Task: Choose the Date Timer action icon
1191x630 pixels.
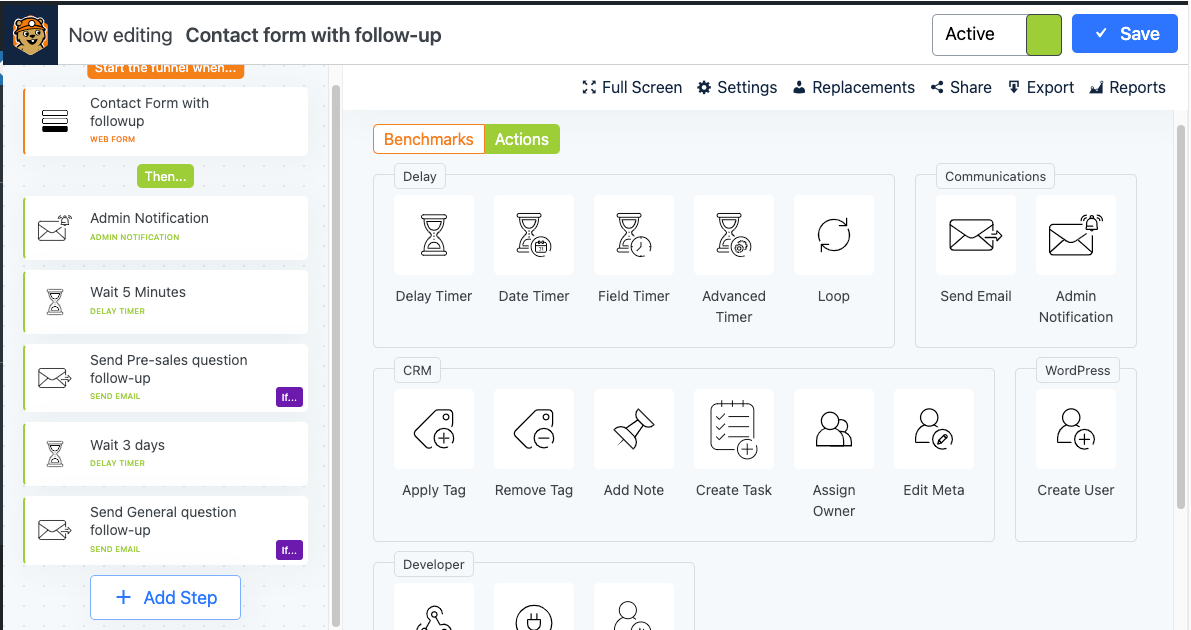Action: click(534, 235)
